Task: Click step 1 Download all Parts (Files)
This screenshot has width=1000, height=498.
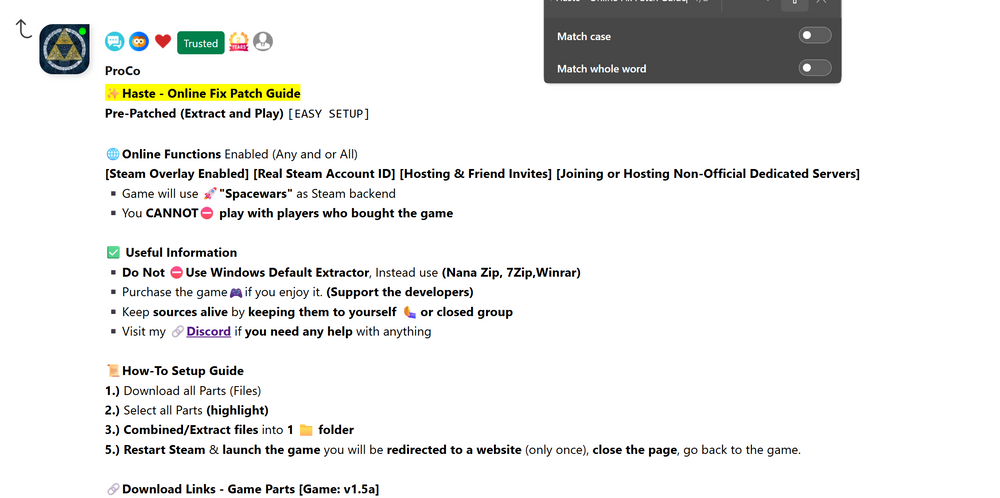Action: pos(183,390)
